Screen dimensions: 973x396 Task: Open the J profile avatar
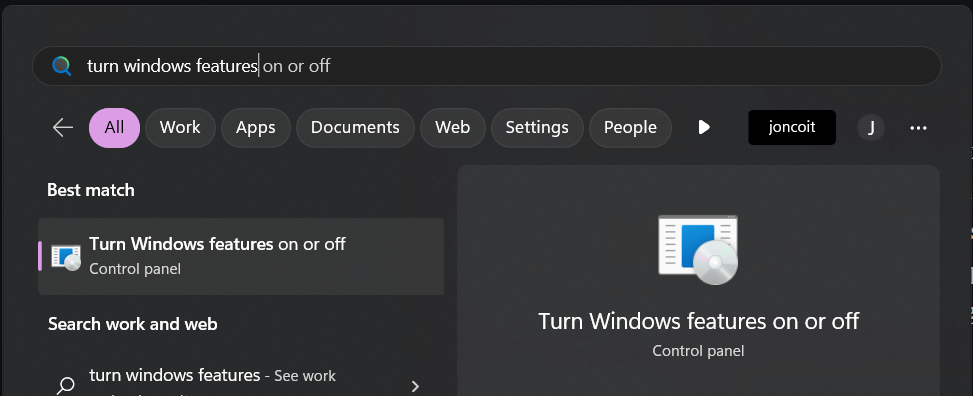[871, 128]
